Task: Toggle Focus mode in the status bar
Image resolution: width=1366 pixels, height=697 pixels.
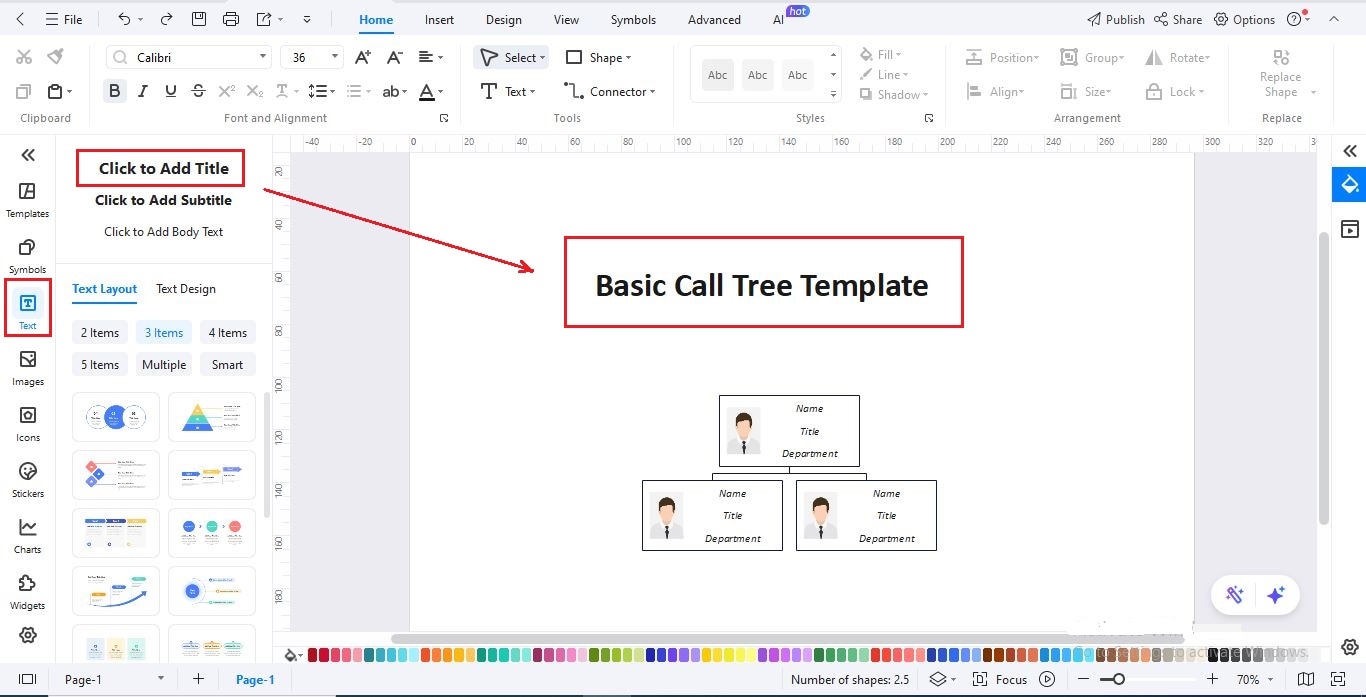Action: click(x=1001, y=679)
